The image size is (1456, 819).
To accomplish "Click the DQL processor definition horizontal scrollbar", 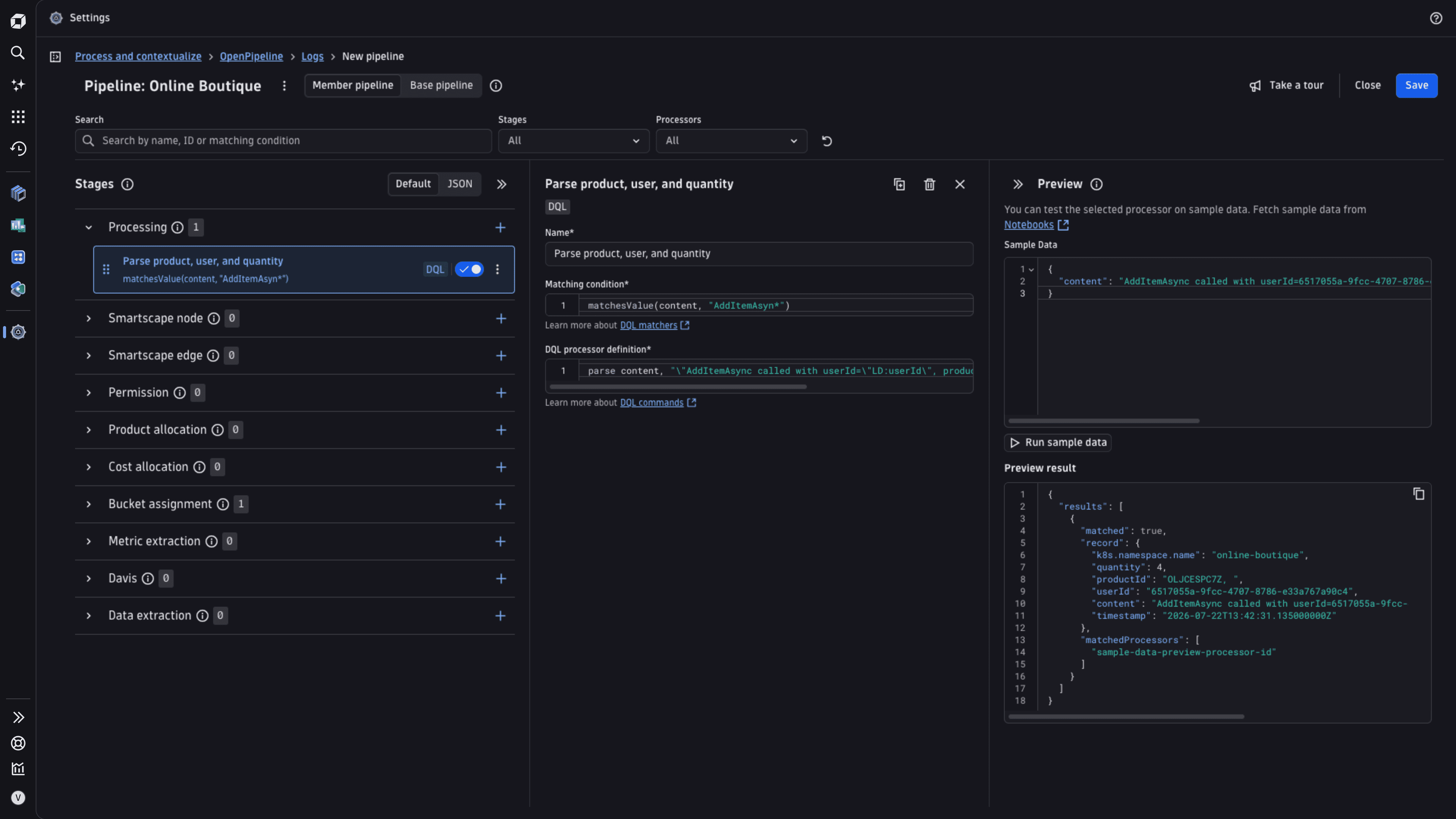I will (x=678, y=387).
